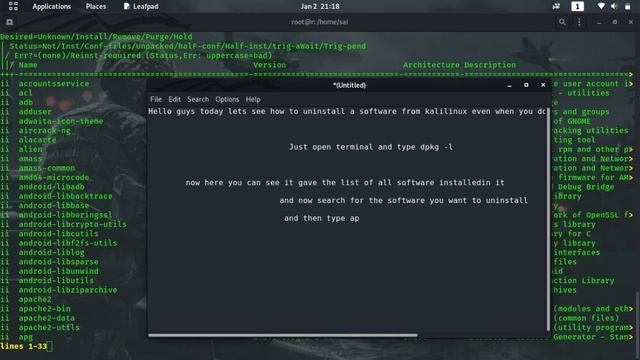
Task: Maximize the terminal window
Action: click(615, 22)
